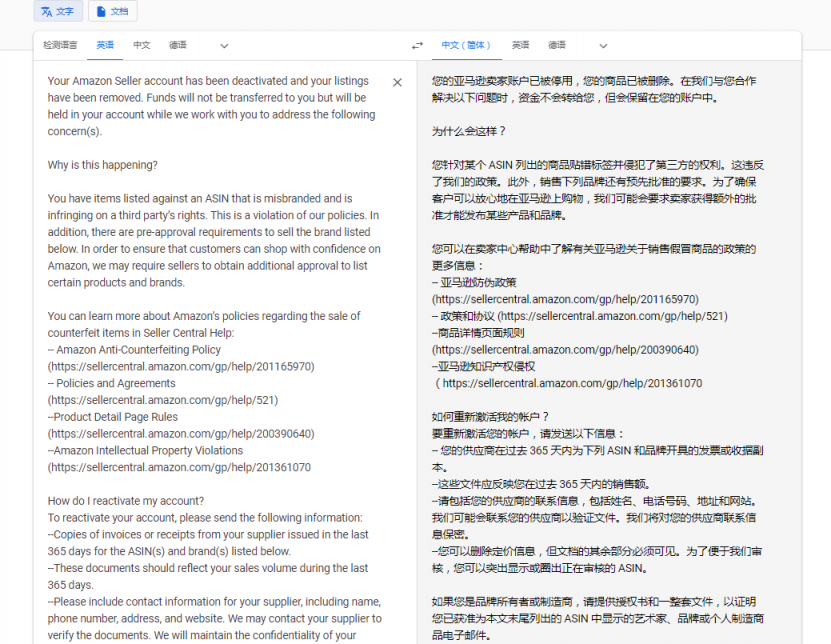Click the translated URL ending in help/201361070
The image size is (831, 644).
pos(570,383)
